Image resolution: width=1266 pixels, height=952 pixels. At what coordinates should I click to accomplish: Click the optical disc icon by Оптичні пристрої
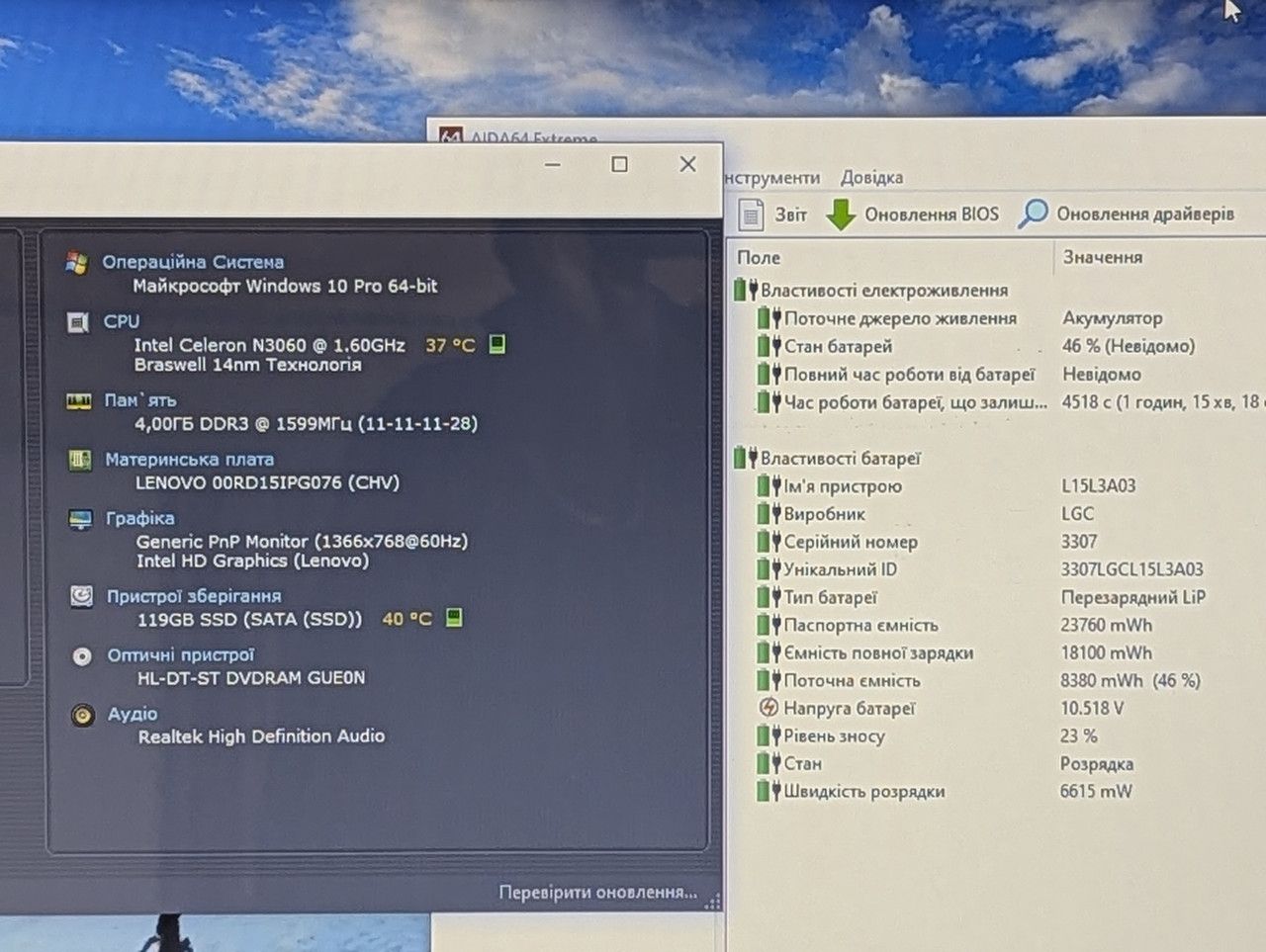82,655
